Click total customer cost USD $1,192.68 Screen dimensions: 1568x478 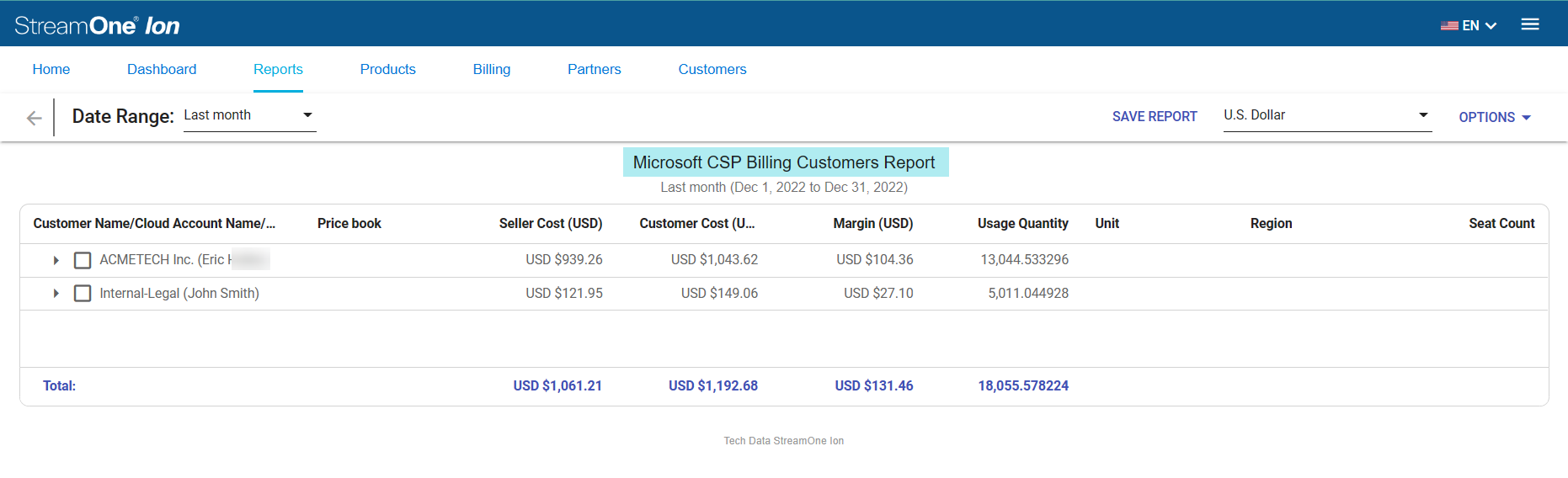pyautogui.click(x=713, y=386)
